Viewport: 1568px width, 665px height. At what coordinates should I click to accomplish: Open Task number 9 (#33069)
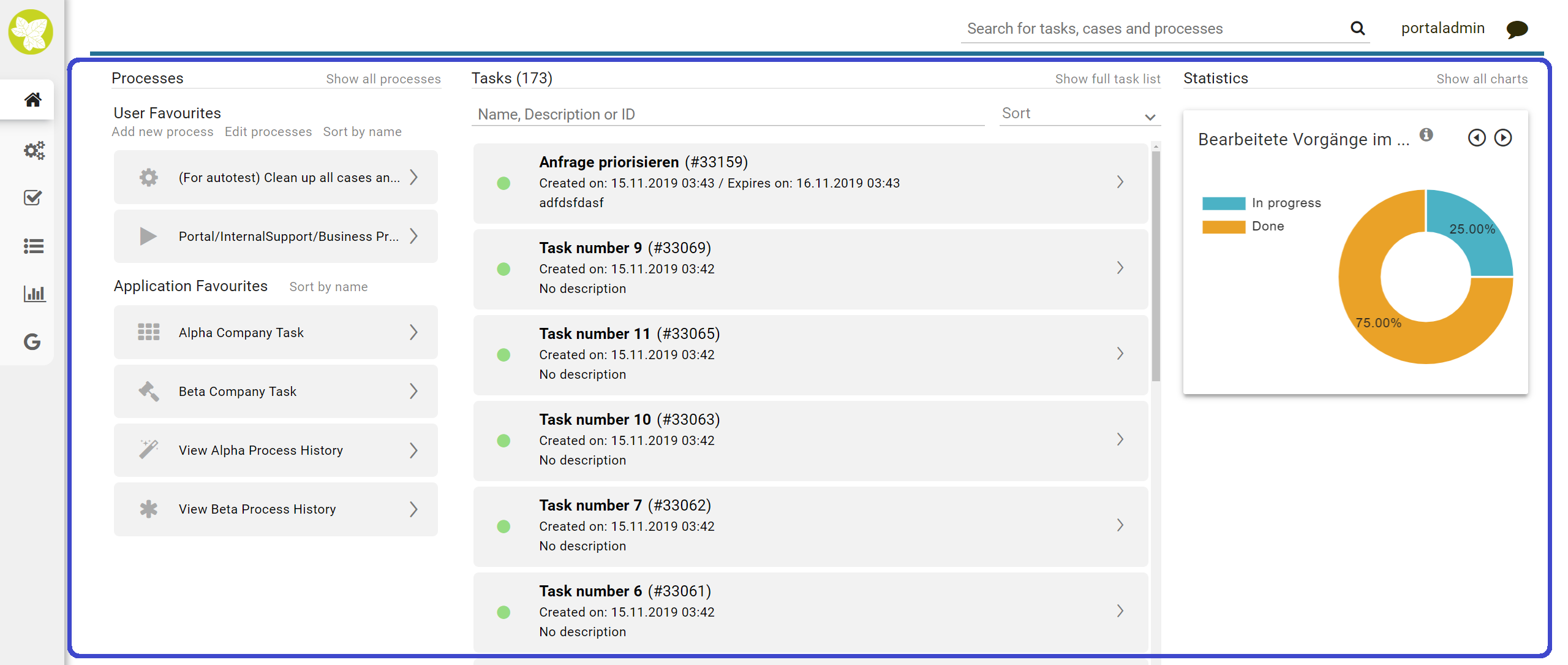(810, 268)
